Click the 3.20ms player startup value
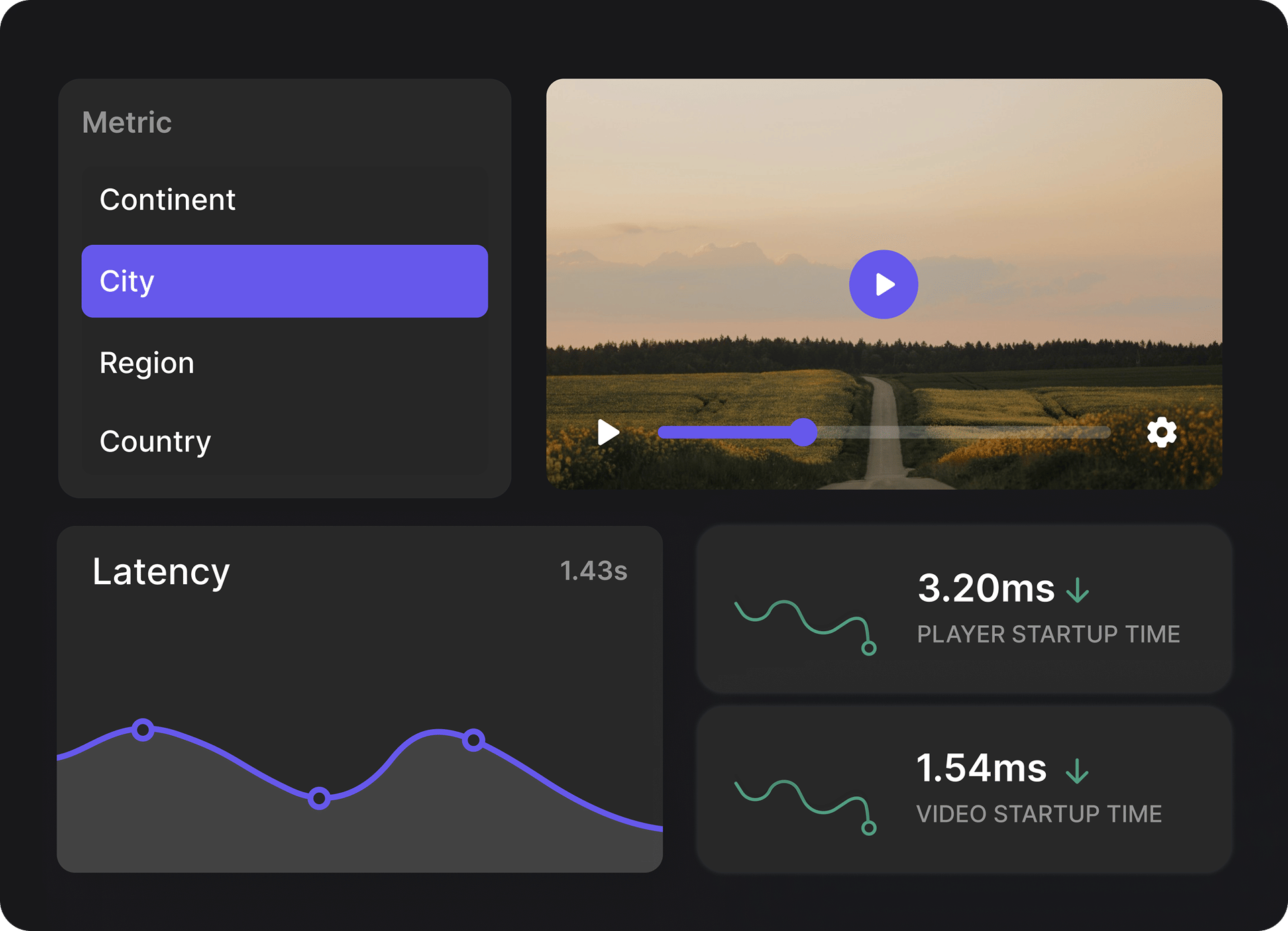The image size is (1288, 931). [985, 588]
